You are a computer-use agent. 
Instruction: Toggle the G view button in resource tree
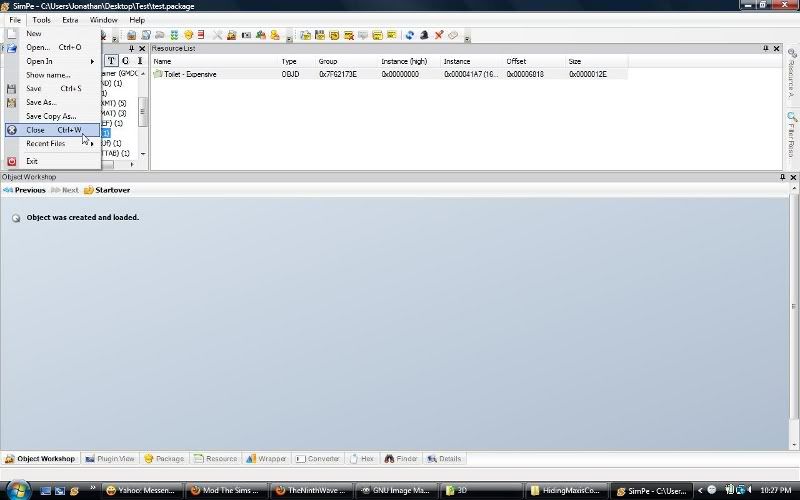tap(126, 61)
